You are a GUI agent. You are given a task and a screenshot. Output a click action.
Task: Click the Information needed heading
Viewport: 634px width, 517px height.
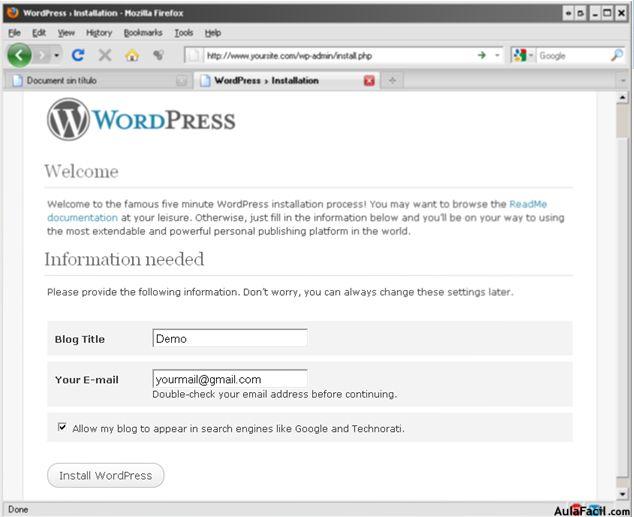point(124,259)
